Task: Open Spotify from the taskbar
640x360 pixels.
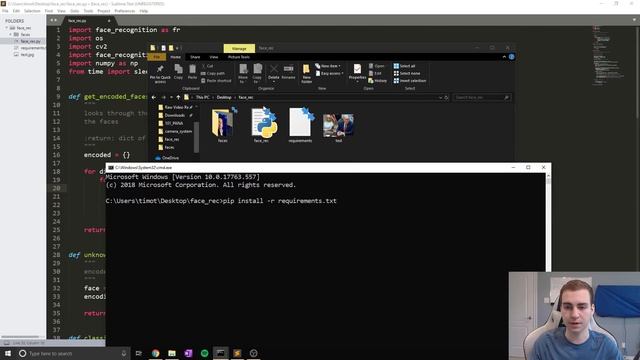Action: 204,353
